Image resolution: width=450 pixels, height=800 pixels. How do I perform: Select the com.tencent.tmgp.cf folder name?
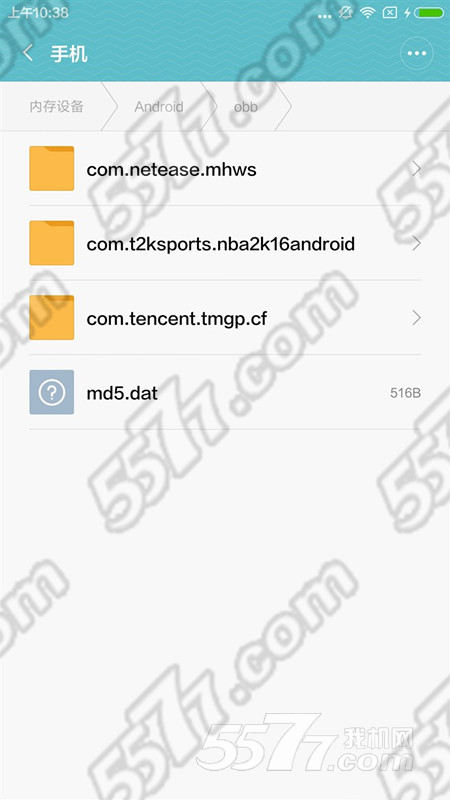(x=177, y=319)
